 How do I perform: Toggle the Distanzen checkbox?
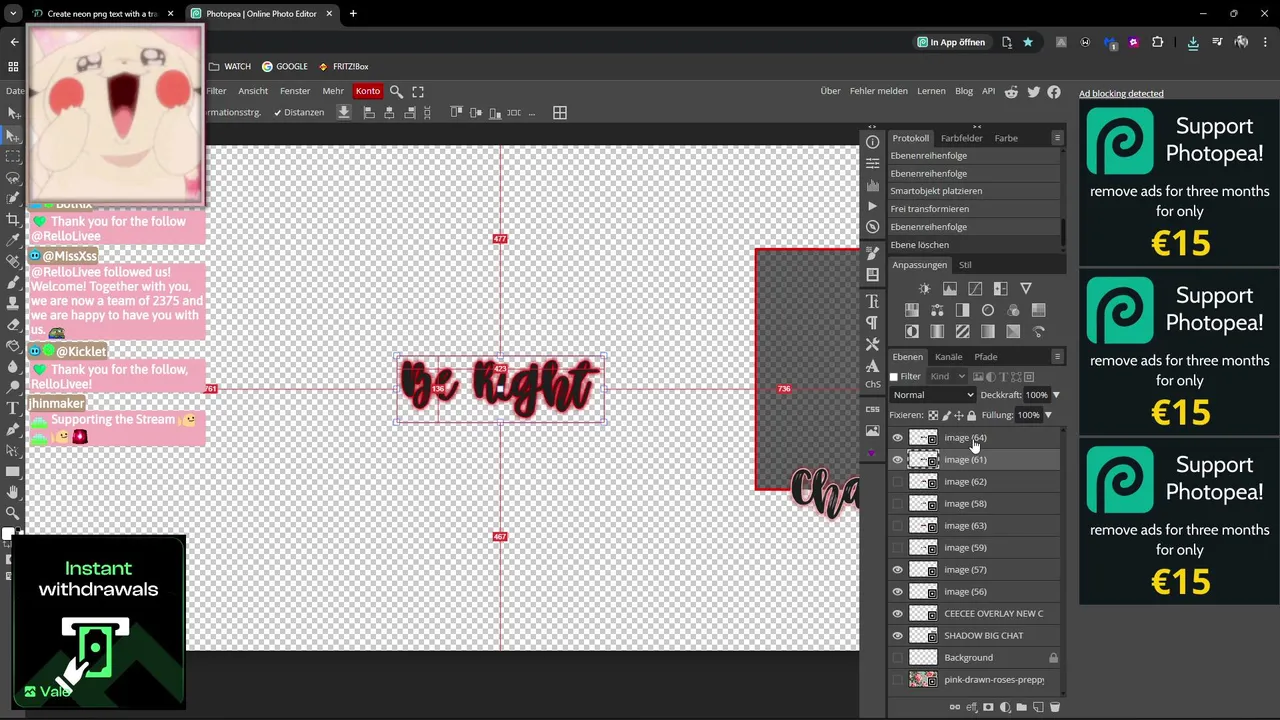[x=298, y=113]
